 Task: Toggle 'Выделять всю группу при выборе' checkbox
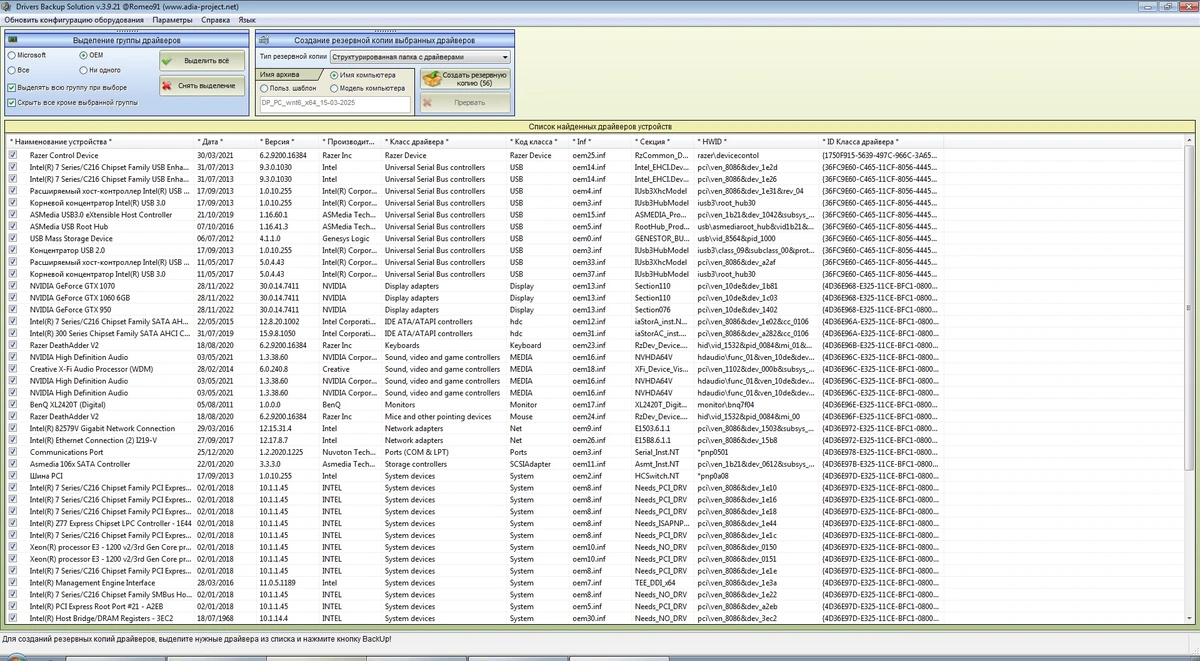12,88
